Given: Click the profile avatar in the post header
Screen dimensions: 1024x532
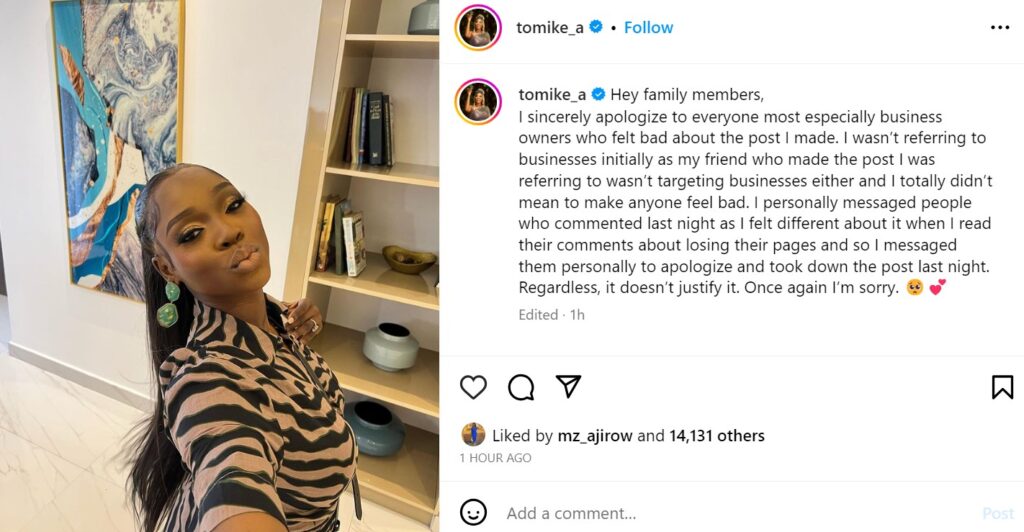Looking at the screenshot, I should tap(477, 28).
